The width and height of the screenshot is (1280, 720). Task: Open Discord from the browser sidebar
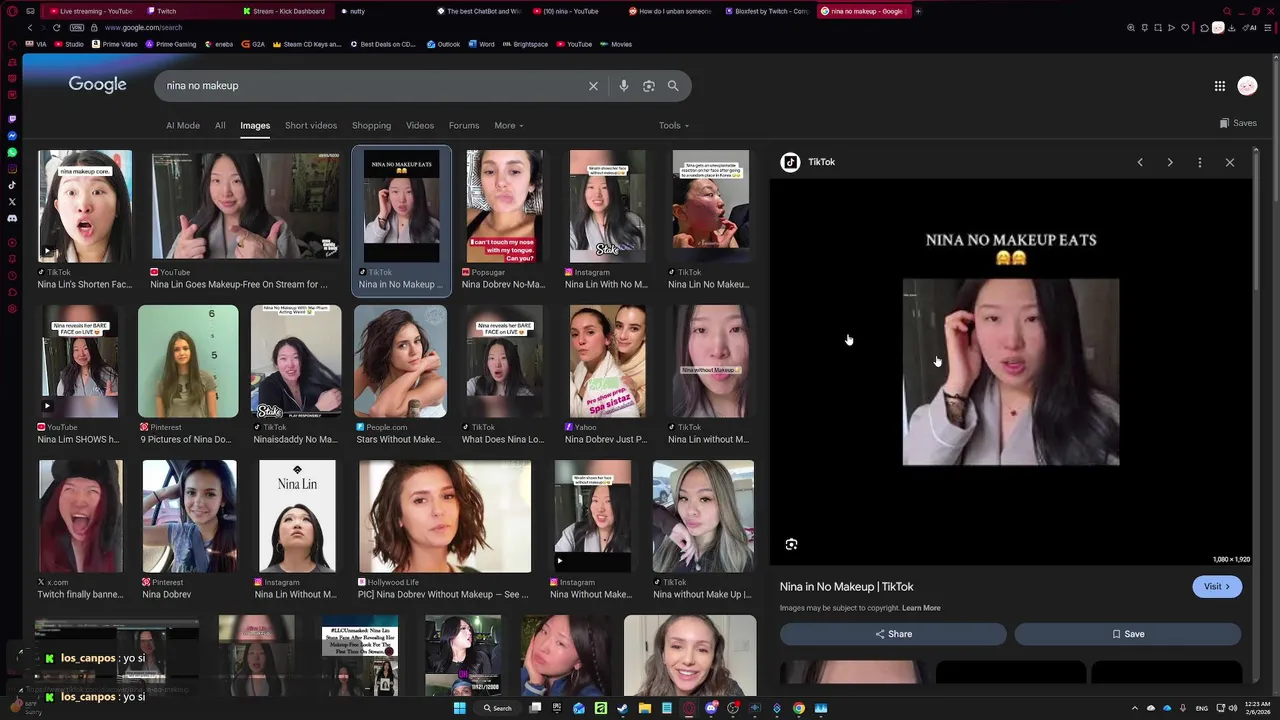(x=12, y=218)
